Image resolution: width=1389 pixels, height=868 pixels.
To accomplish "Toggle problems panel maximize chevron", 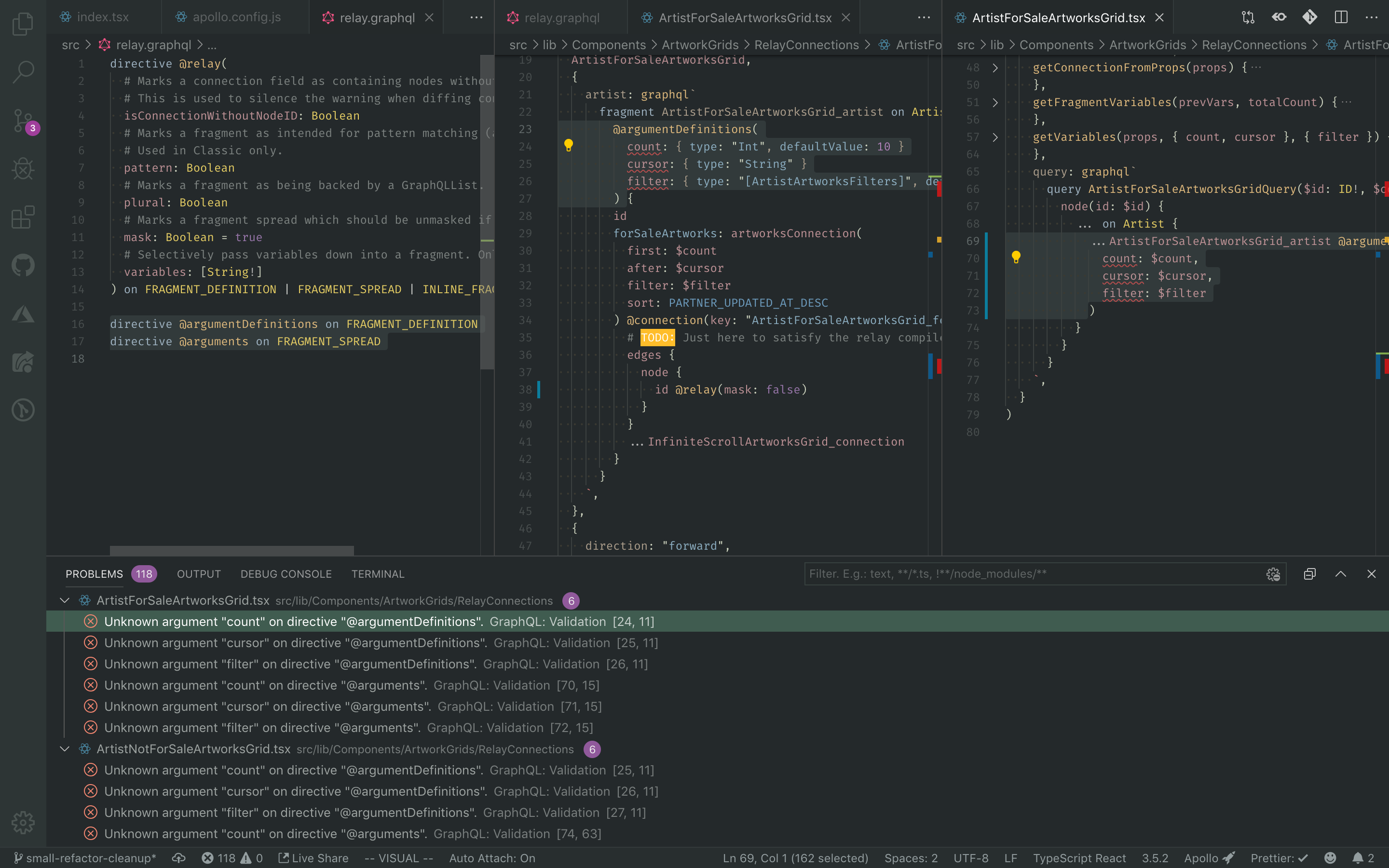I will pos(1341,574).
